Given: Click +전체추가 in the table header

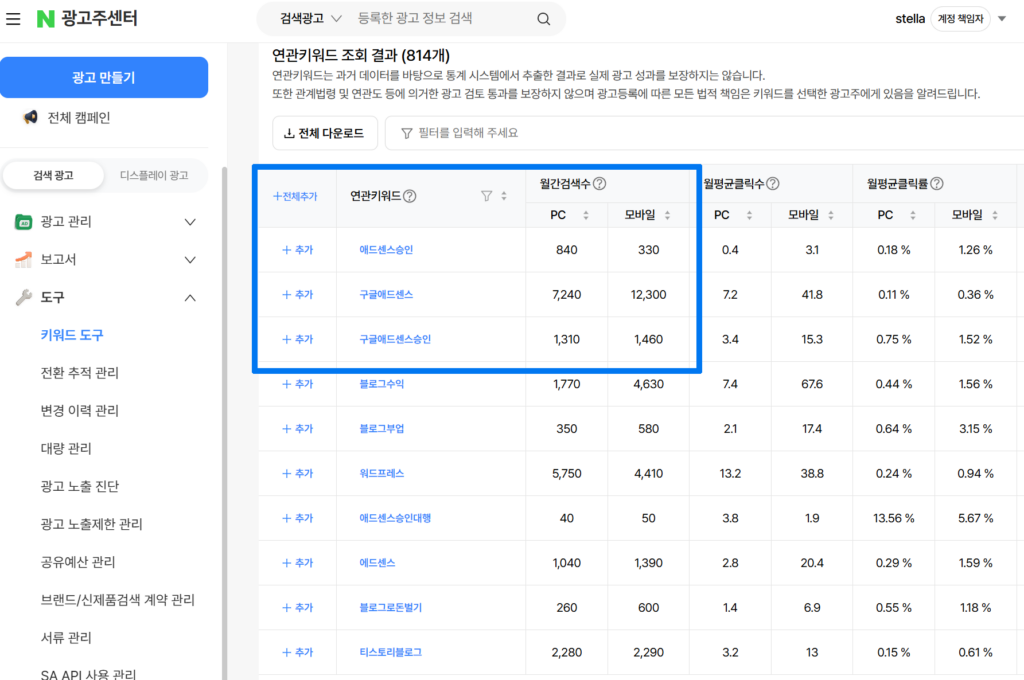Looking at the screenshot, I should pyautogui.click(x=295, y=196).
